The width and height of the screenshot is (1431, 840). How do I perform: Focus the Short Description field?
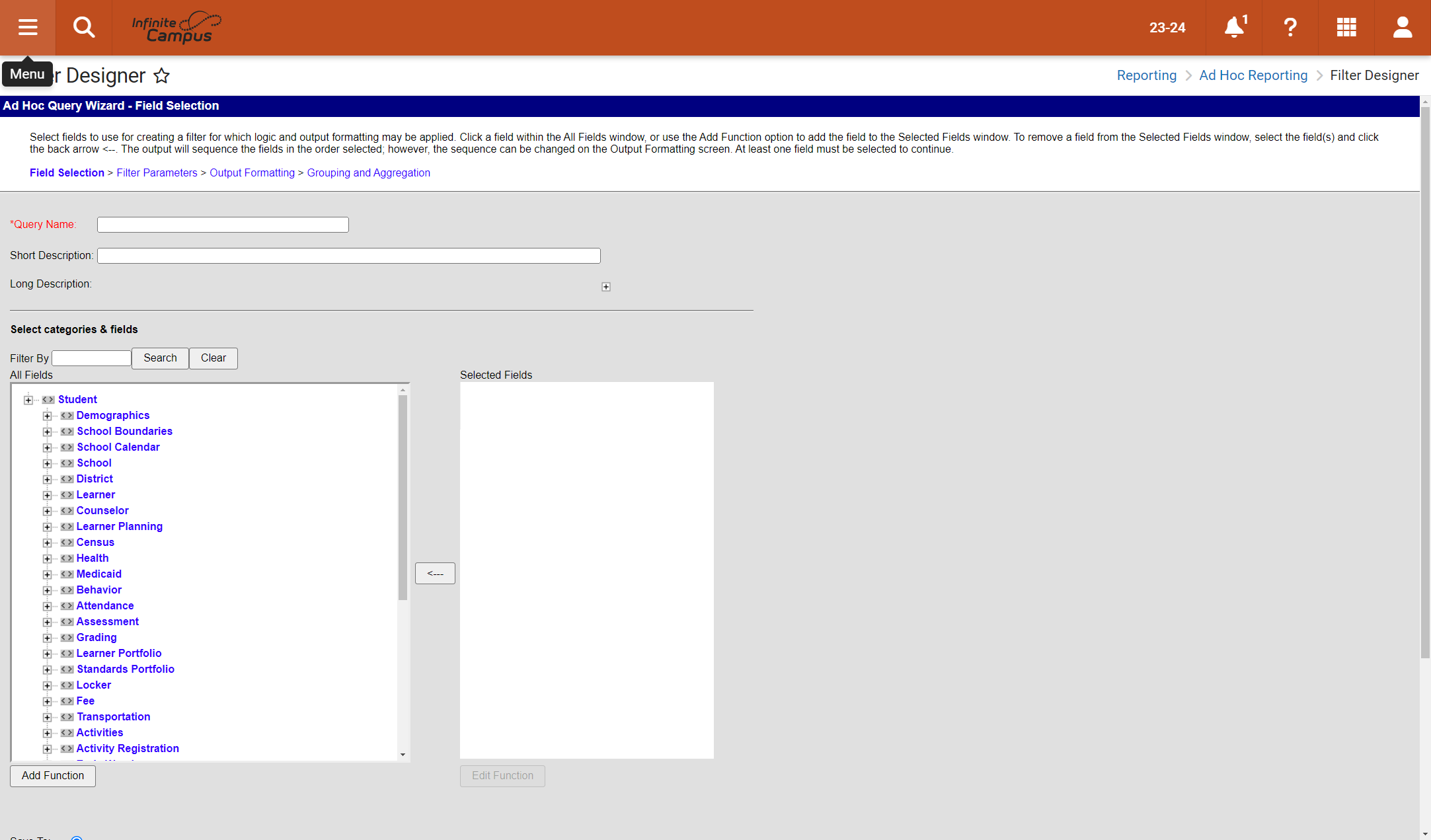[x=348, y=256]
